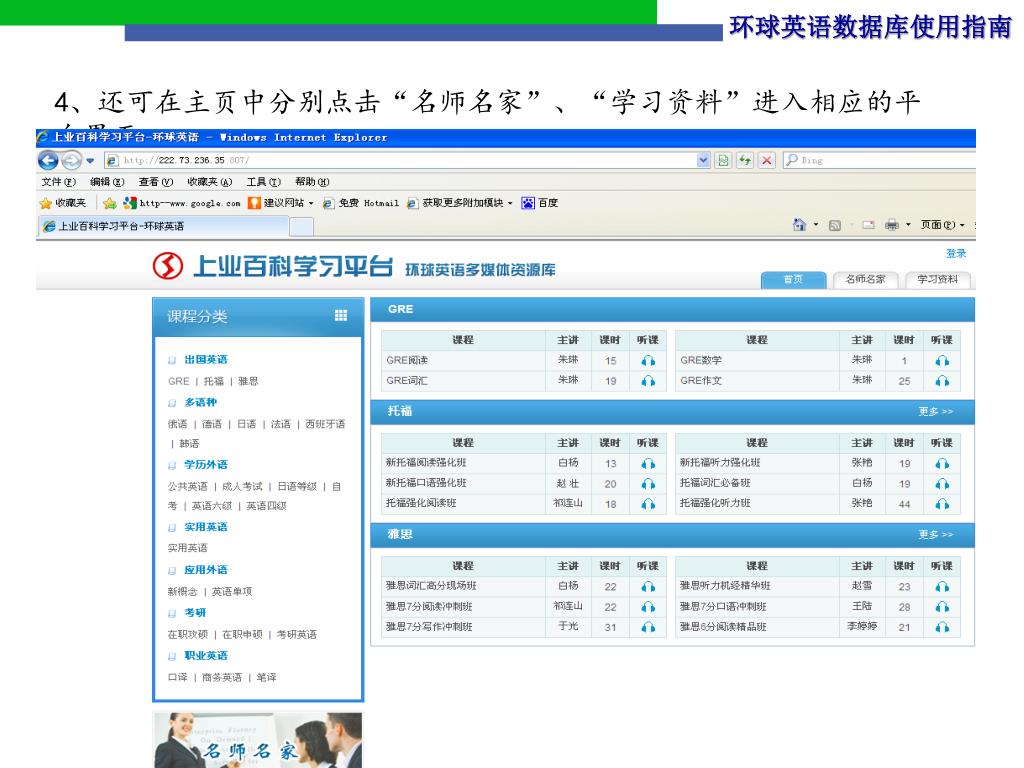
Task: Open the 考研 category link
Action: pos(195,613)
